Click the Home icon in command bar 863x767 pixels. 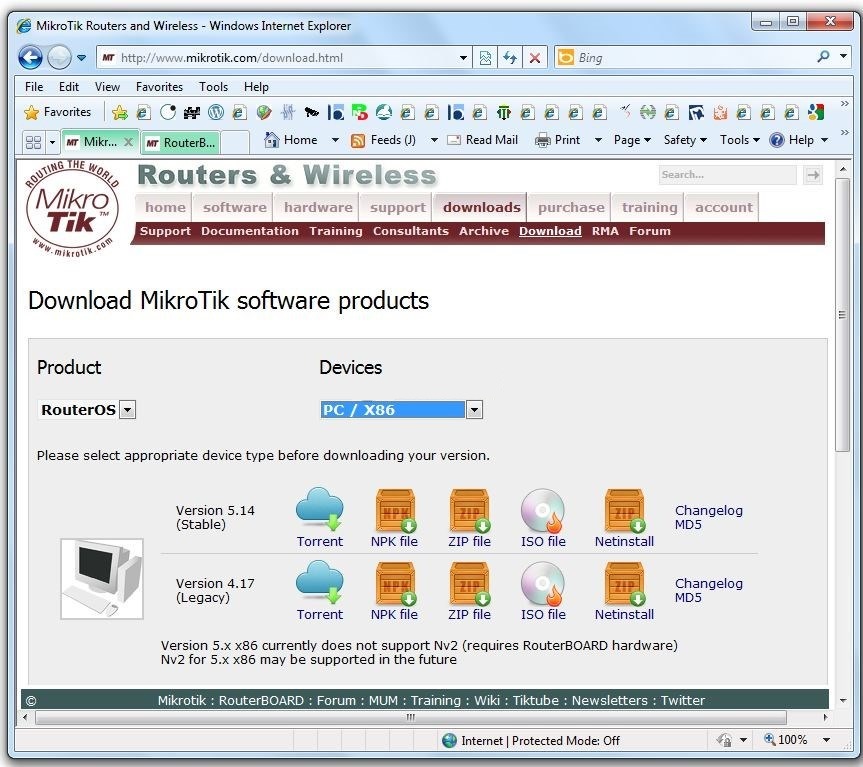[271, 140]
